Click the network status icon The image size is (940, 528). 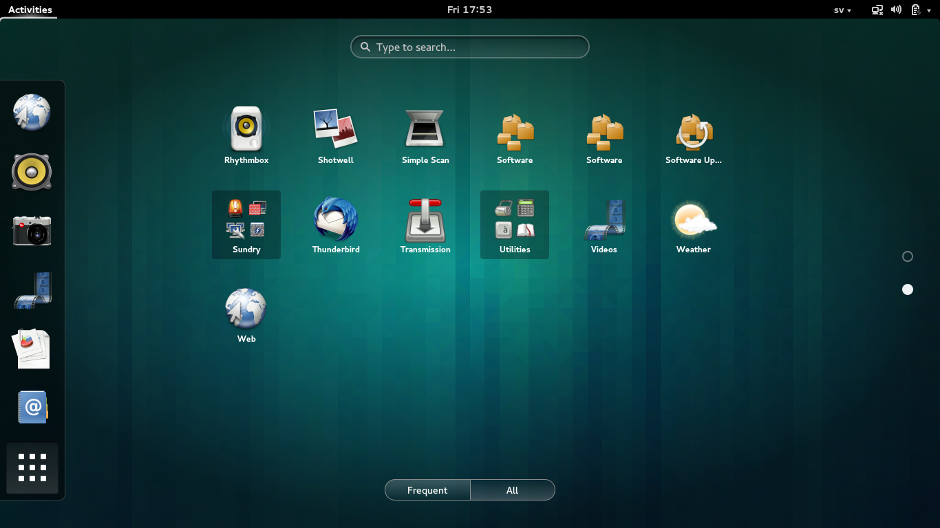pyautogui.click(x=877, y=10)
